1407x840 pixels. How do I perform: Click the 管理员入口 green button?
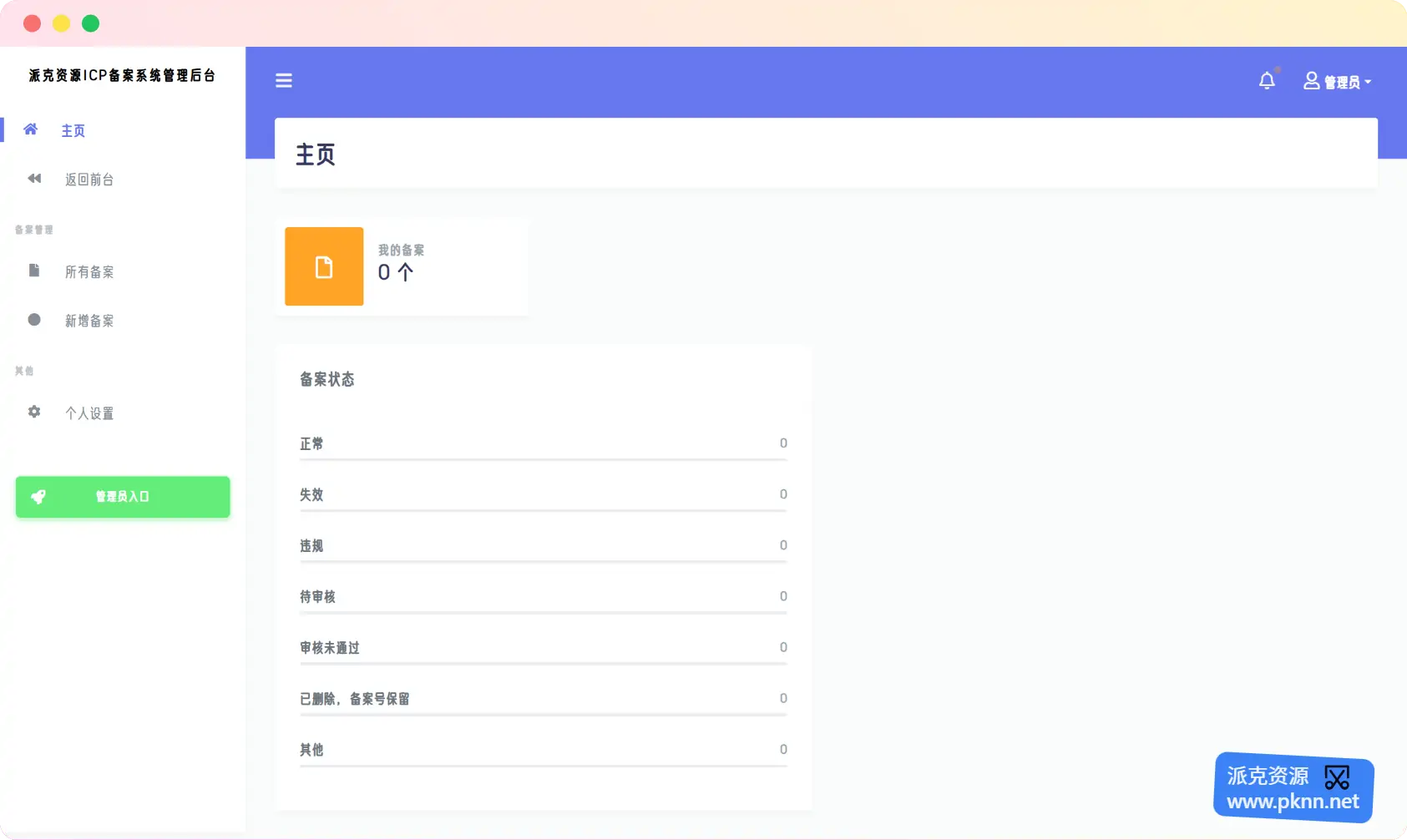pos(123,497)
